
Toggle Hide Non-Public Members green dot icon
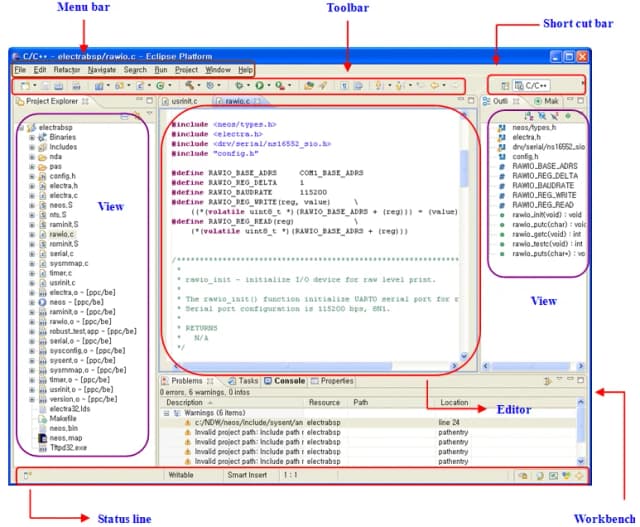tap(568, 116)
